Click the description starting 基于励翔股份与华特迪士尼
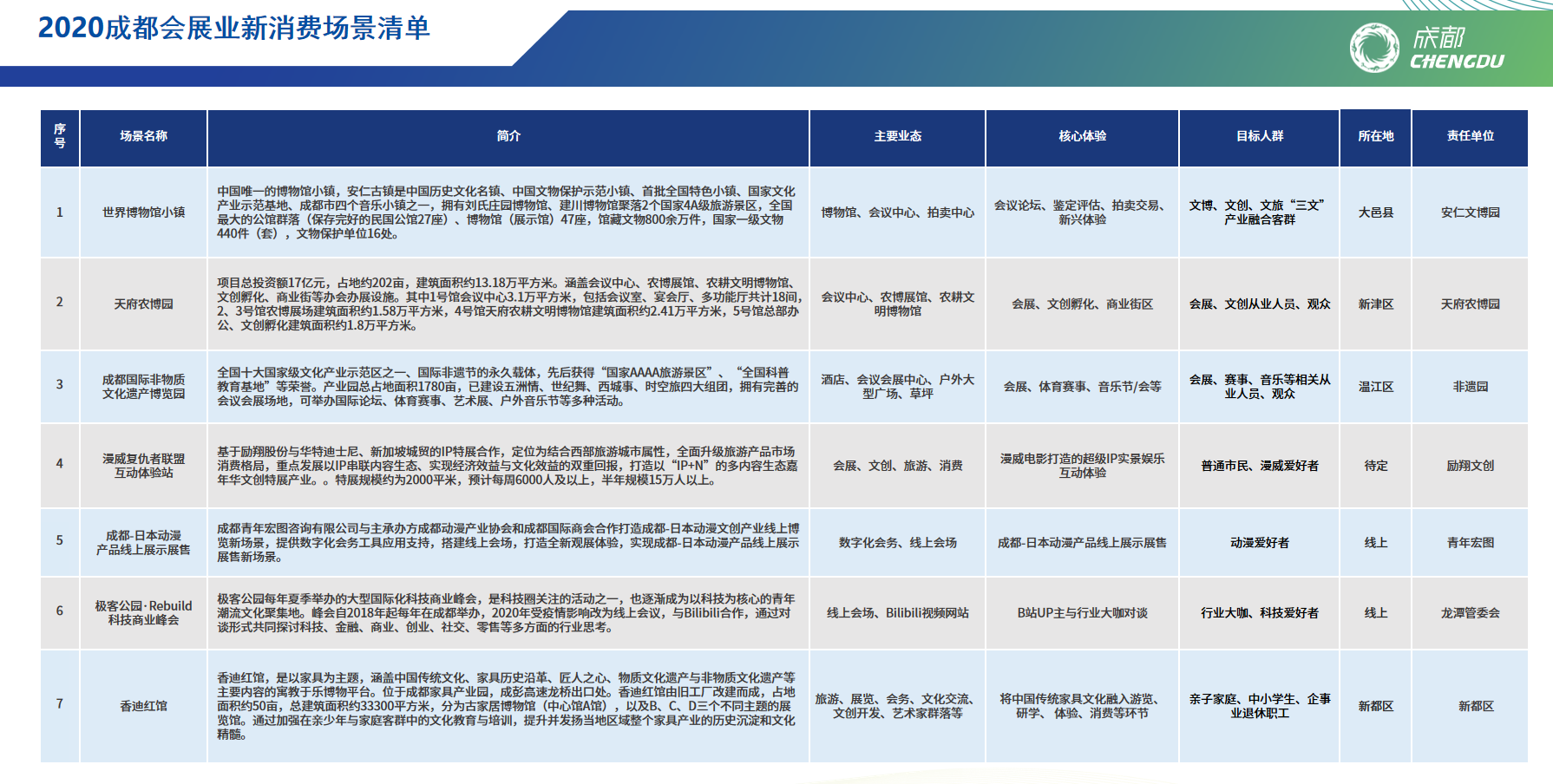 508,466
